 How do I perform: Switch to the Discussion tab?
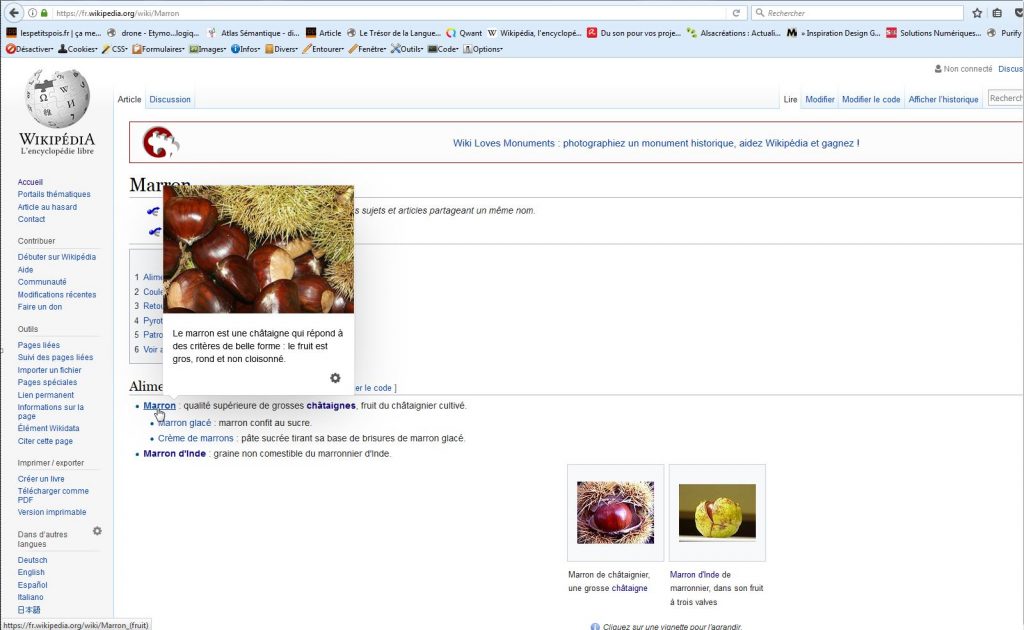[x=170, y=99]
